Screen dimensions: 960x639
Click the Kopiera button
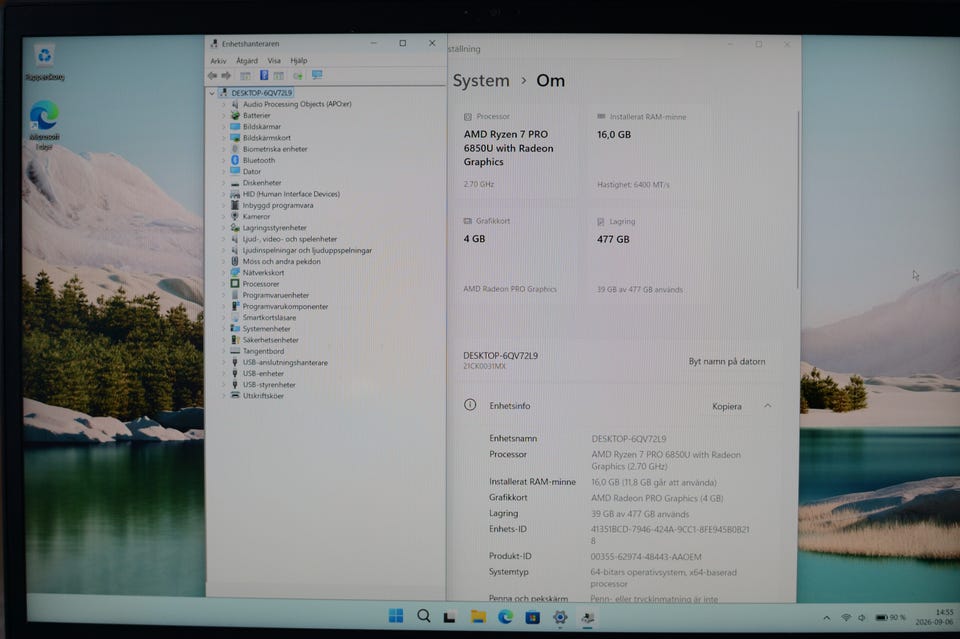click(x=727, y=406)
